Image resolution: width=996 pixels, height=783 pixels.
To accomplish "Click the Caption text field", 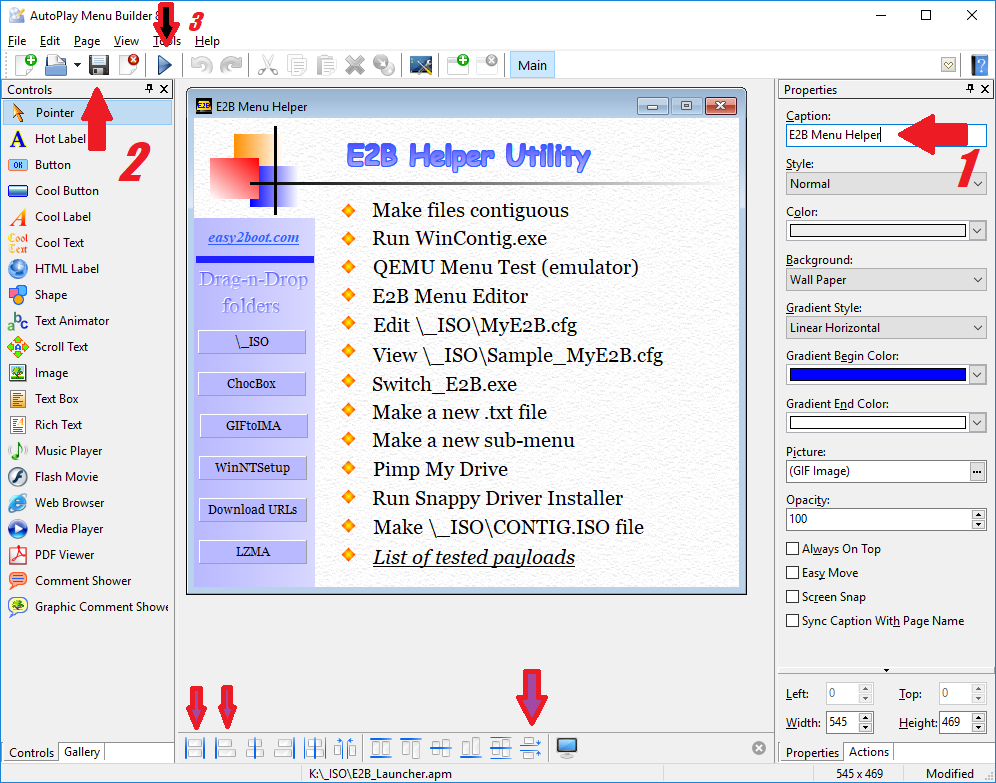I will (886, 135).
